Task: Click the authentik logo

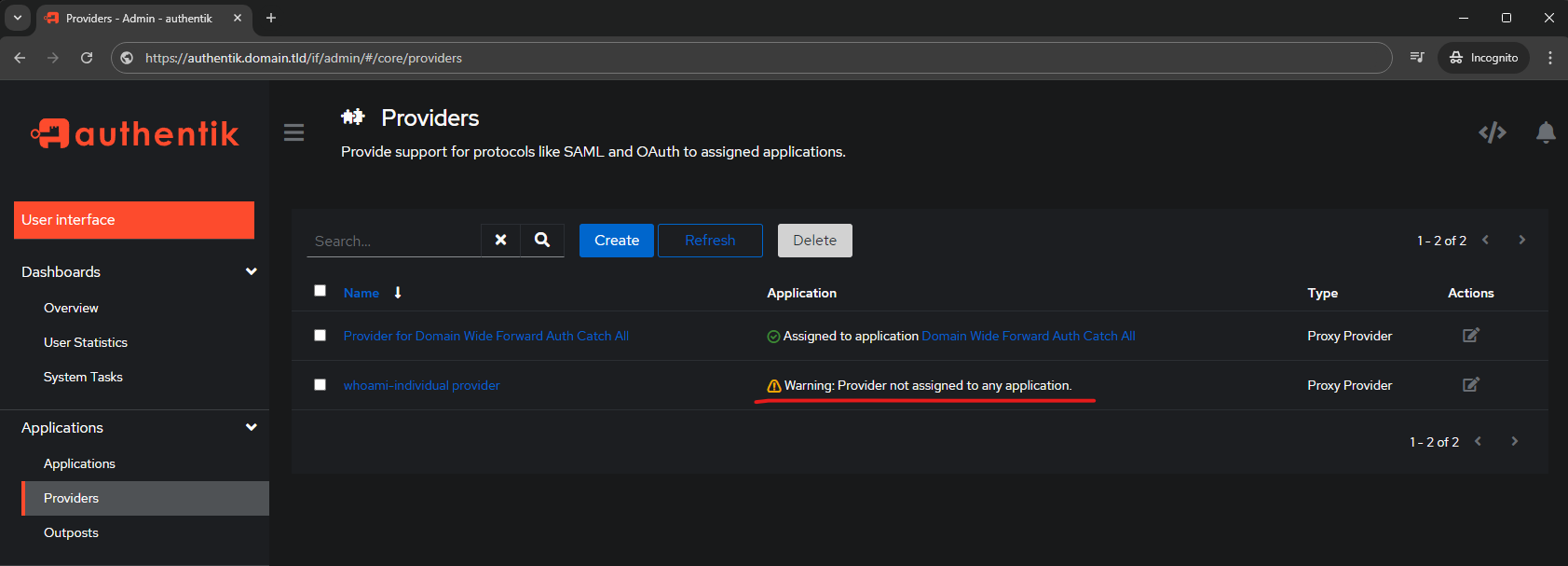Action: 135,133
